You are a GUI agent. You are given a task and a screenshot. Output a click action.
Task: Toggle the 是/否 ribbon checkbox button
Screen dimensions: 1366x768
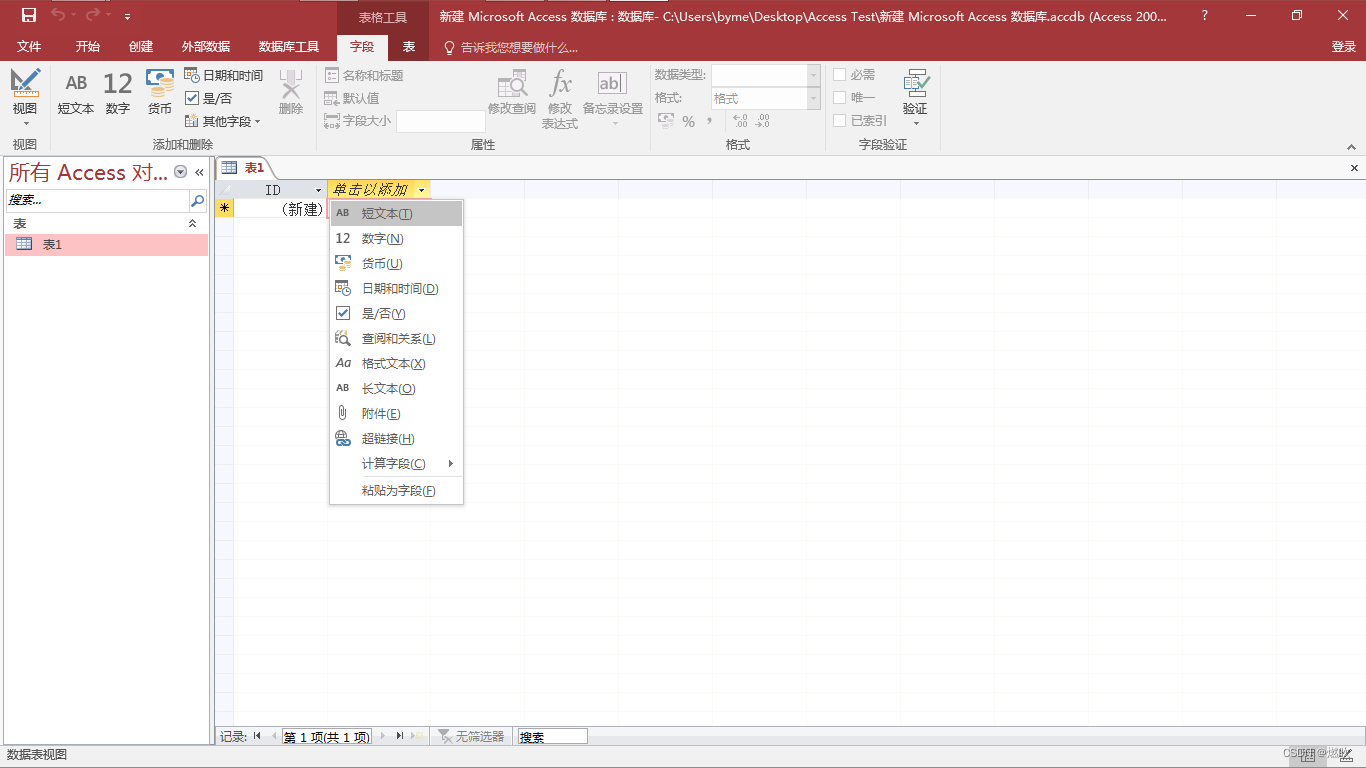click(209, 98)
